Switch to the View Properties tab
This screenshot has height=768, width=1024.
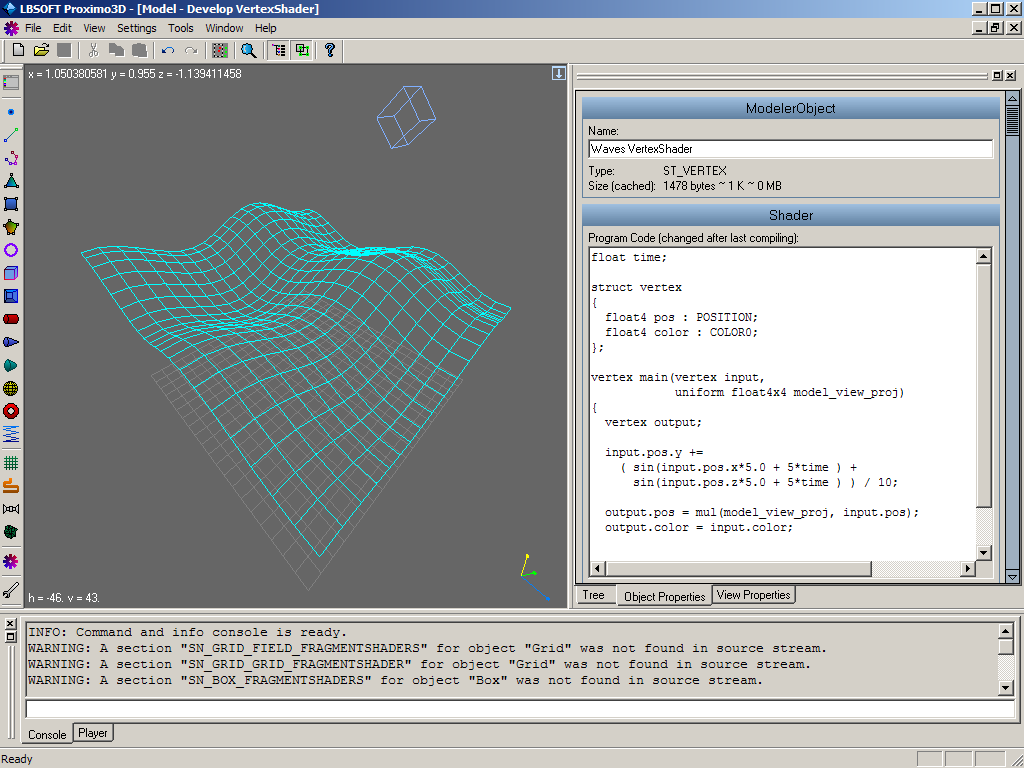click(753, 595)
